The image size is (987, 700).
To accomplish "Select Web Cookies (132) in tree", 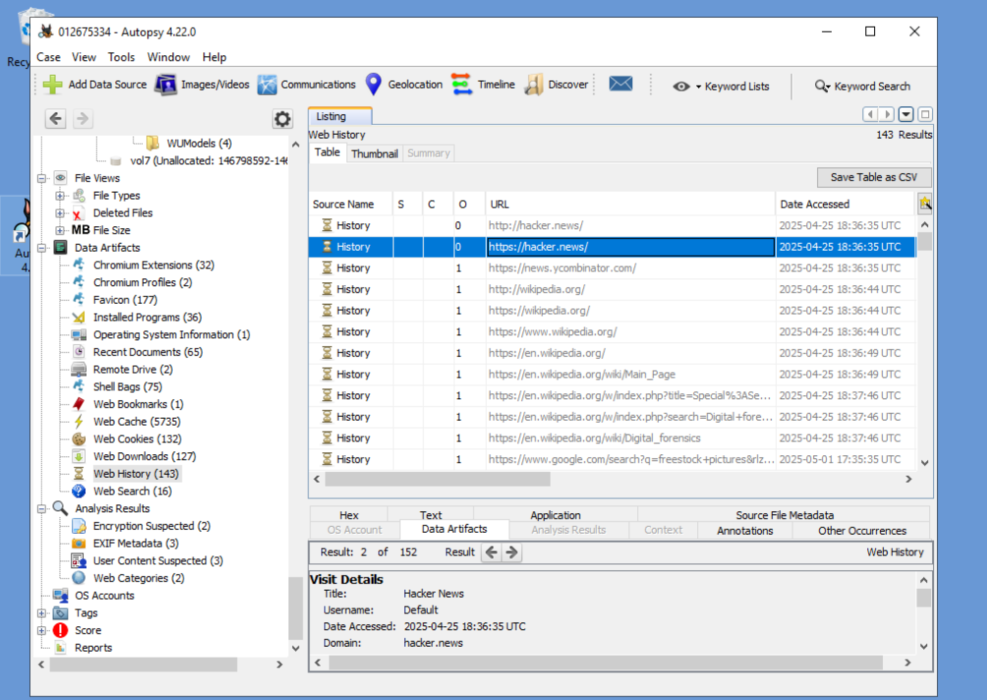I will (137, 439).
